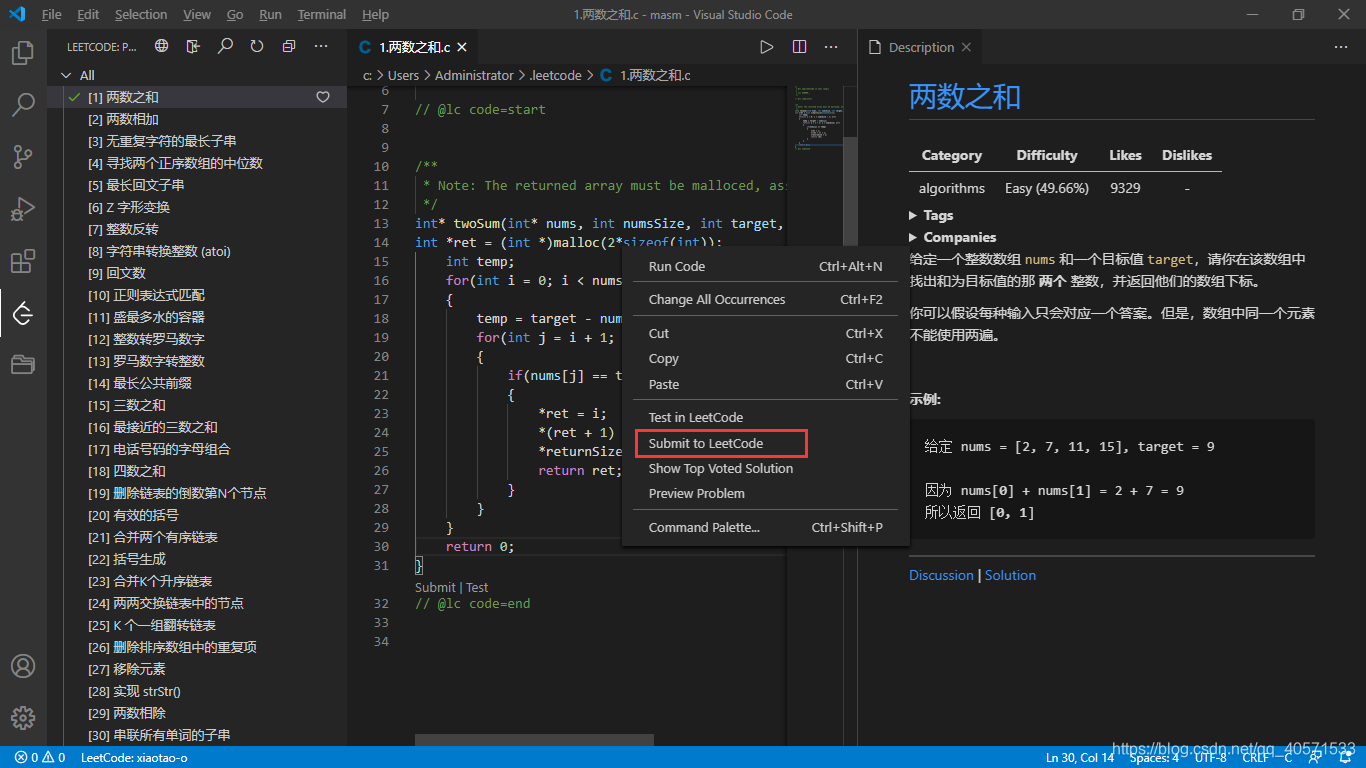Open the Discussion link
The width and height of the screenshot is (1366, 768).
(941, 575)
